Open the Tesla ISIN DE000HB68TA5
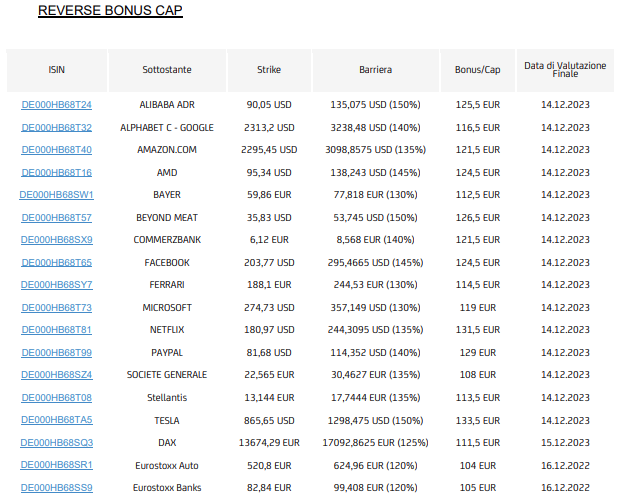The image size is (619, 496). point(56,420)
